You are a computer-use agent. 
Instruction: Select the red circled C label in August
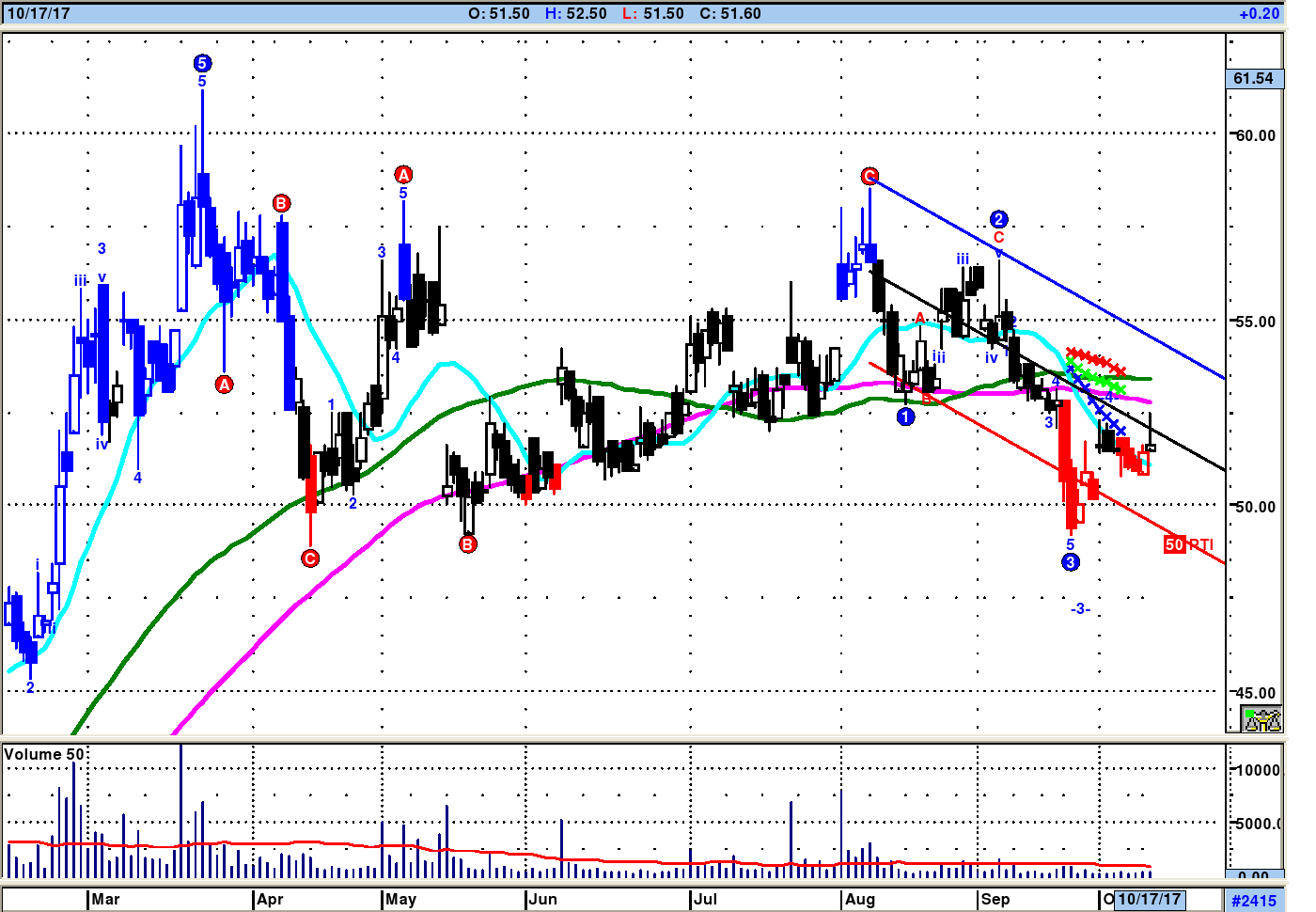(x=869, y=176)
